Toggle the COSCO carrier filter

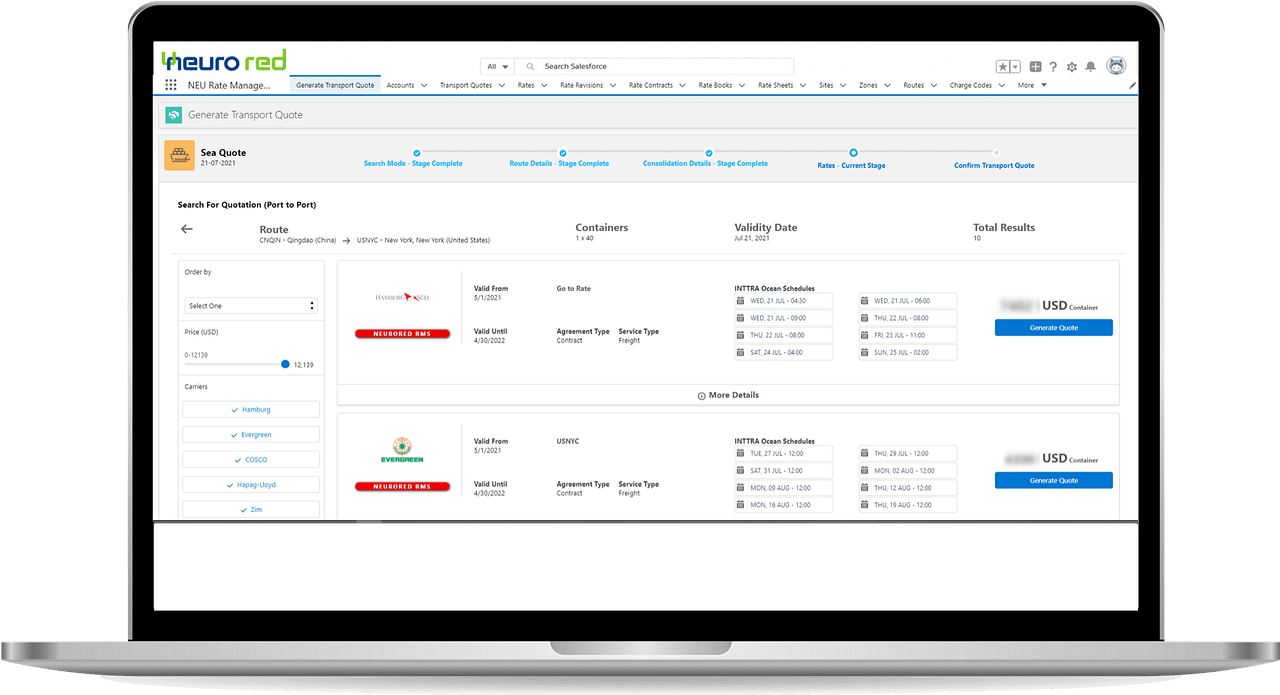251,460
